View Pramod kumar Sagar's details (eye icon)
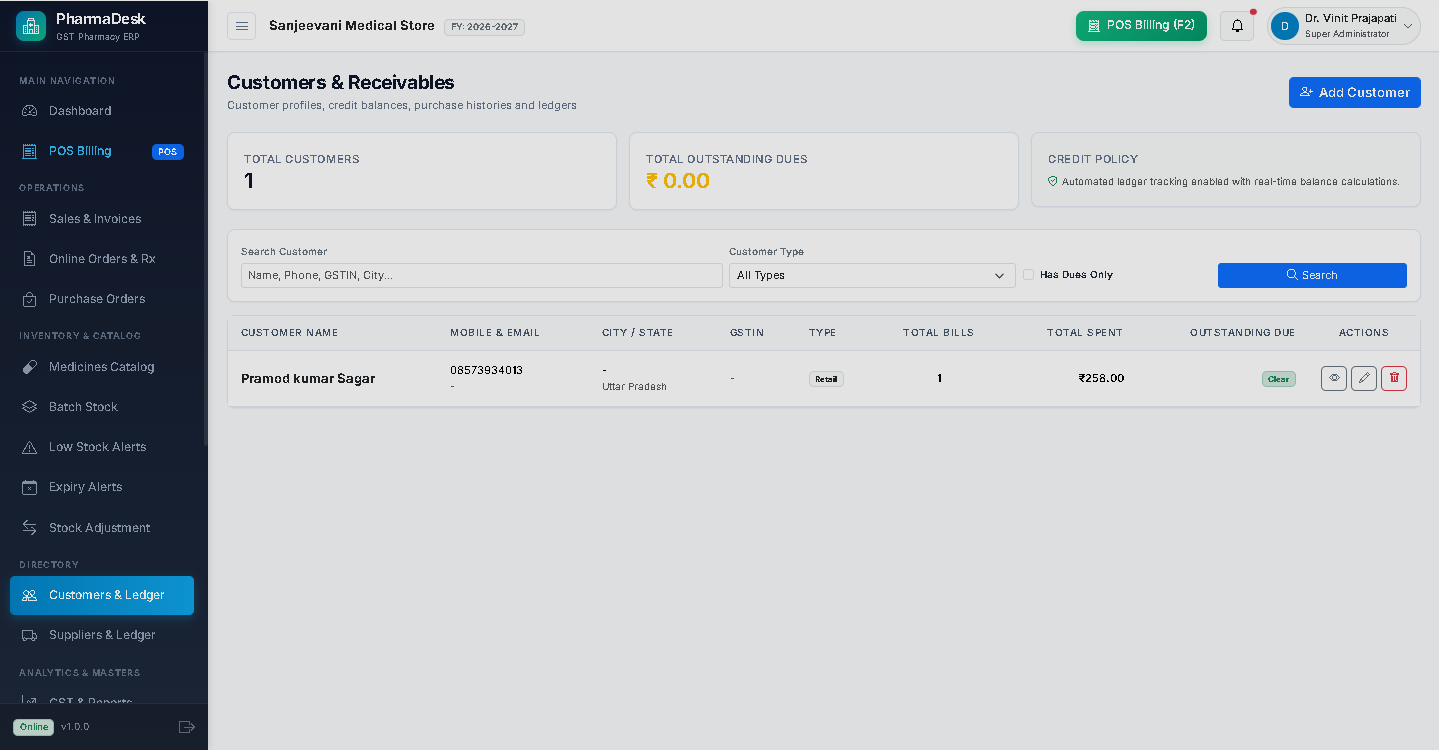Screen dimensions: 1439x750 (1334, 378)
